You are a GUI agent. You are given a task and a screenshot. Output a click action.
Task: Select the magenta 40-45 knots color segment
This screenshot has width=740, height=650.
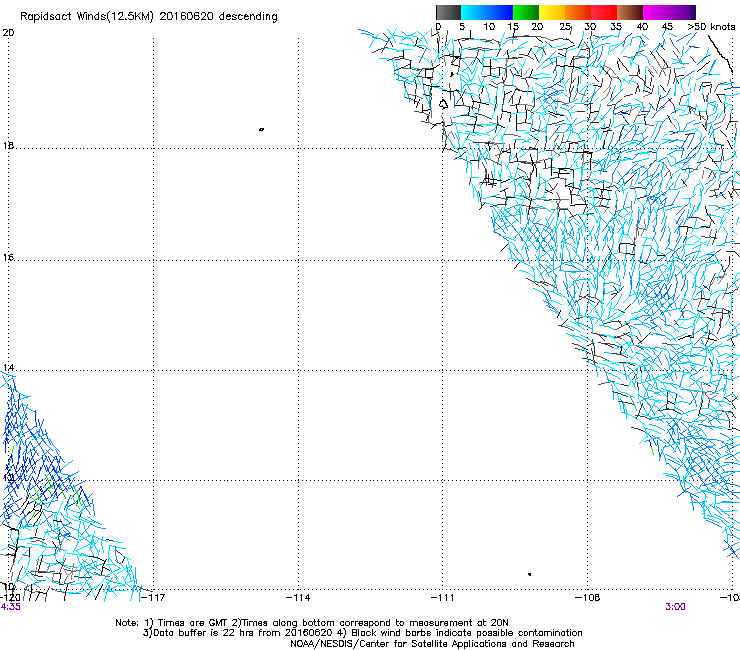[x=656, y=12]
